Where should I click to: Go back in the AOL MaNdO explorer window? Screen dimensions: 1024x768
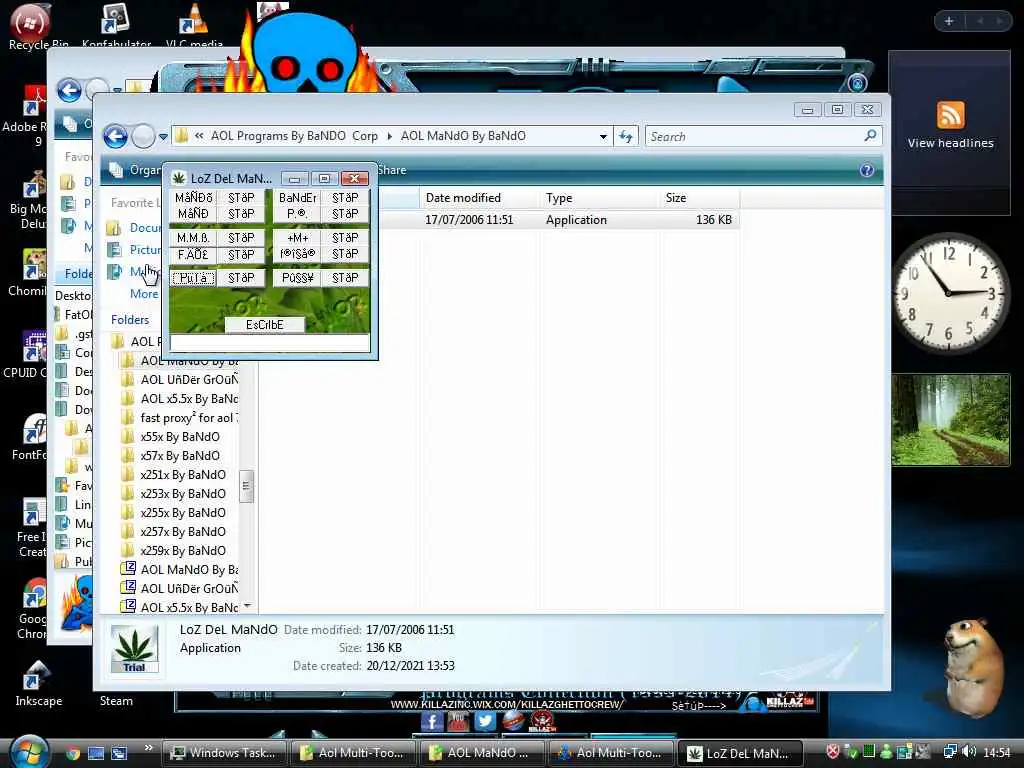click(116, 136)
